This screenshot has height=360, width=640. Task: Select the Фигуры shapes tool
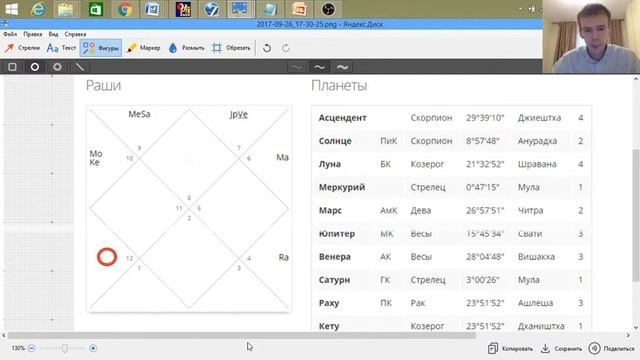pos(101,48)
